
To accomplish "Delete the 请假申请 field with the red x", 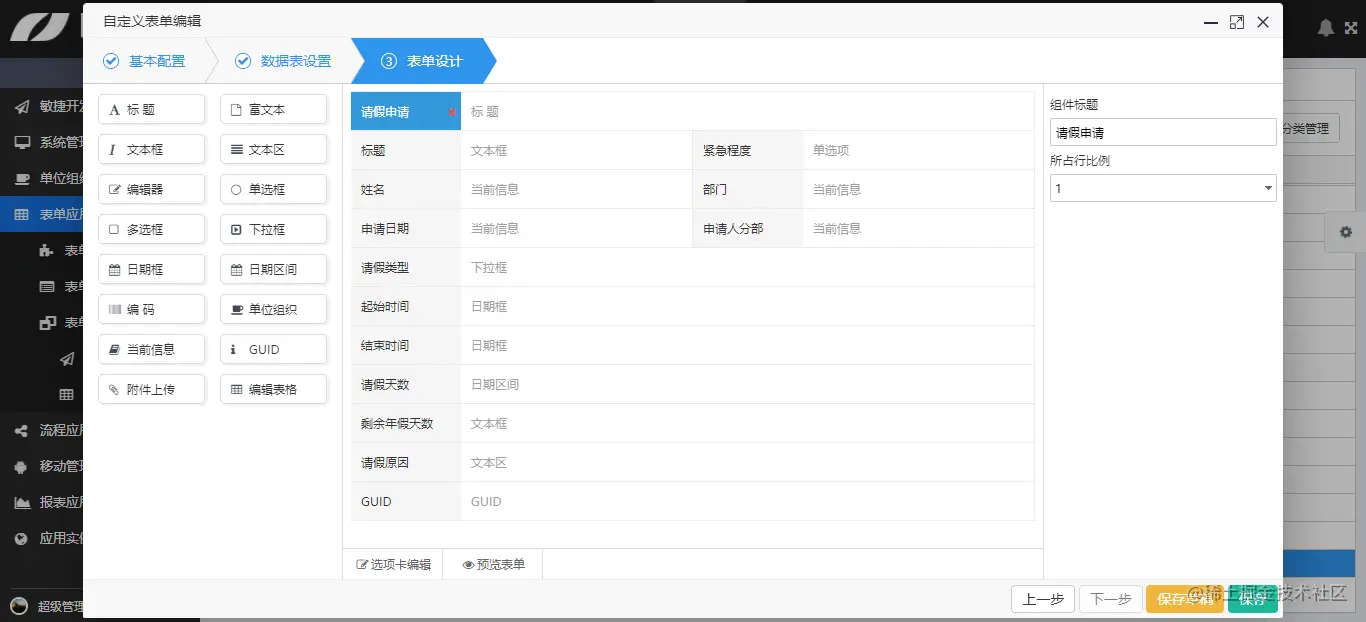I will click(x=453, y=113).
